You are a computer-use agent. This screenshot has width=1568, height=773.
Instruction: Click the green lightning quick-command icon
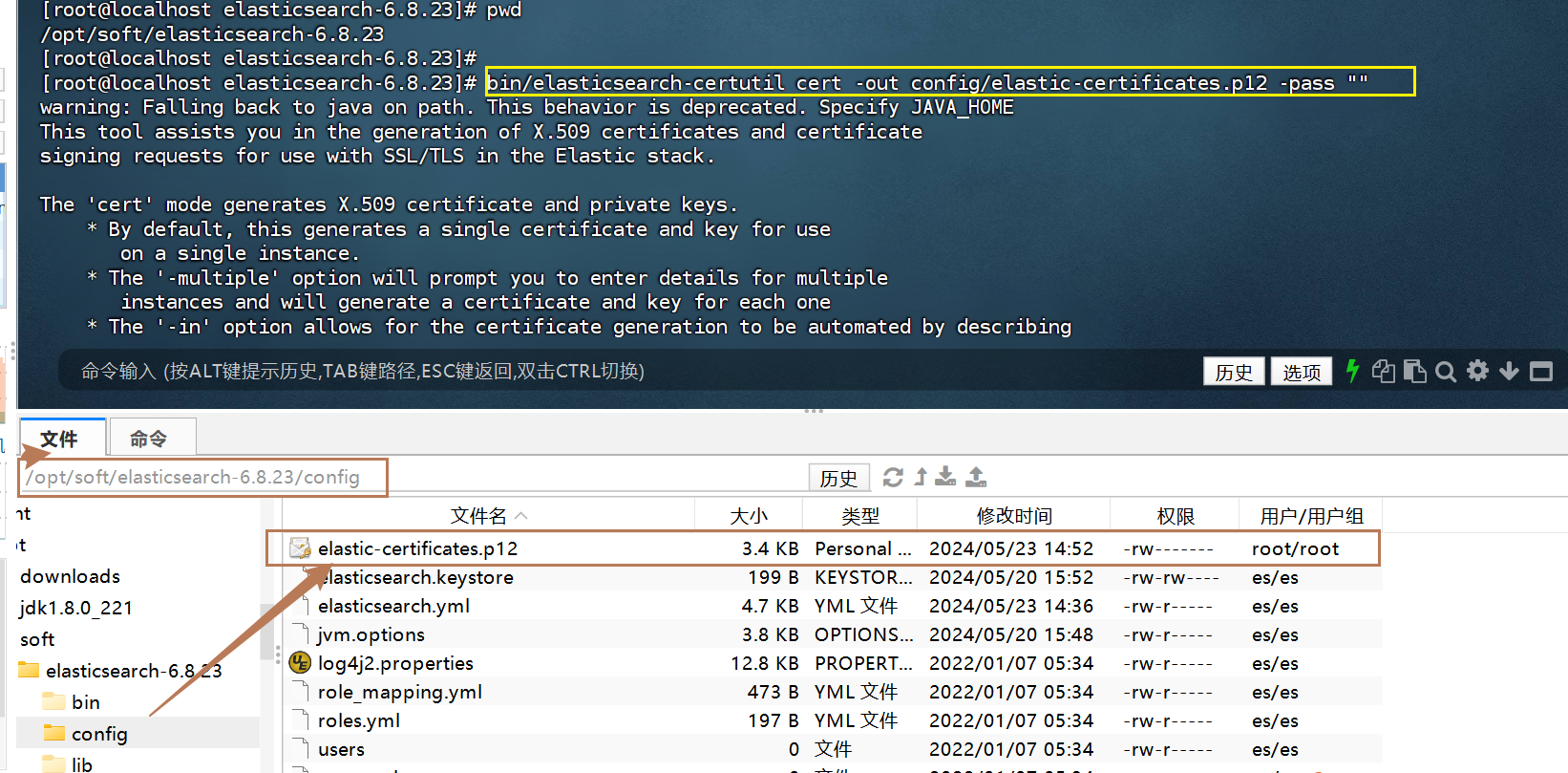click(1352, 371)
